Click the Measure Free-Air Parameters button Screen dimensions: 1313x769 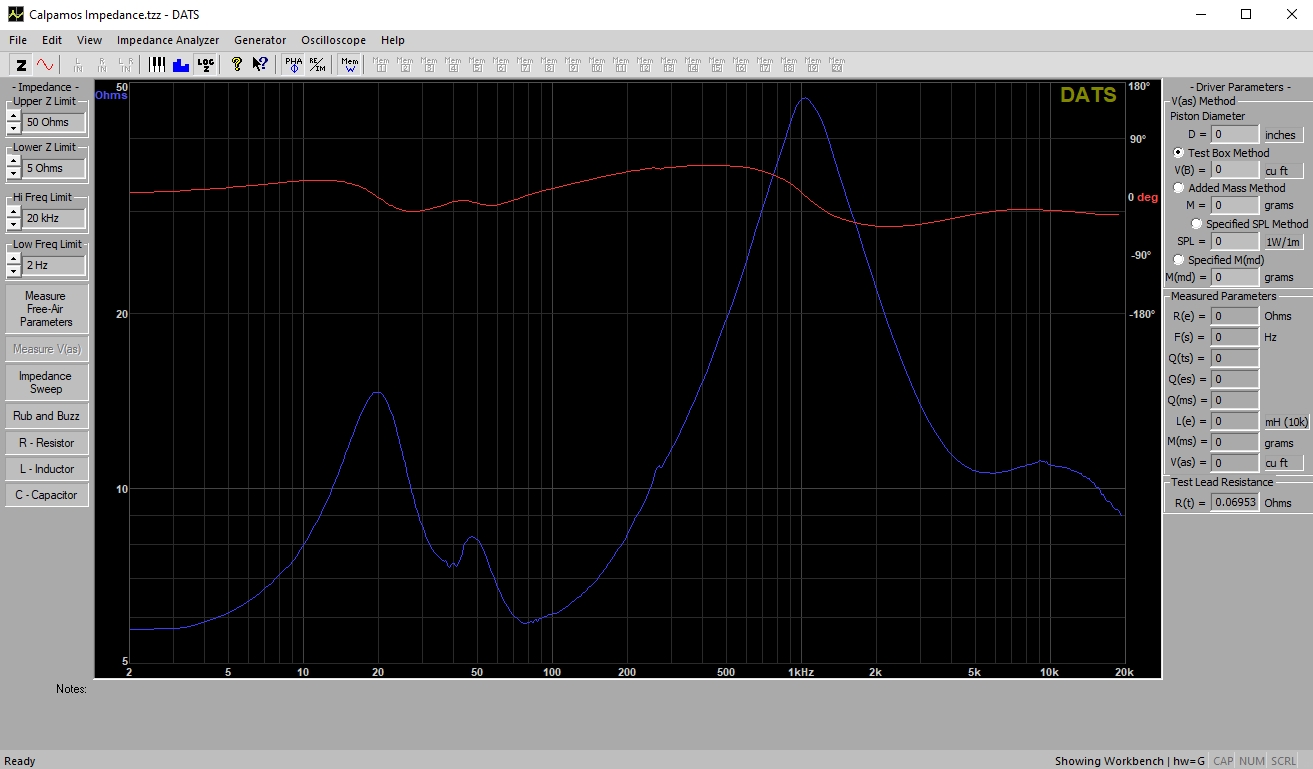click(x=46, y=309)
